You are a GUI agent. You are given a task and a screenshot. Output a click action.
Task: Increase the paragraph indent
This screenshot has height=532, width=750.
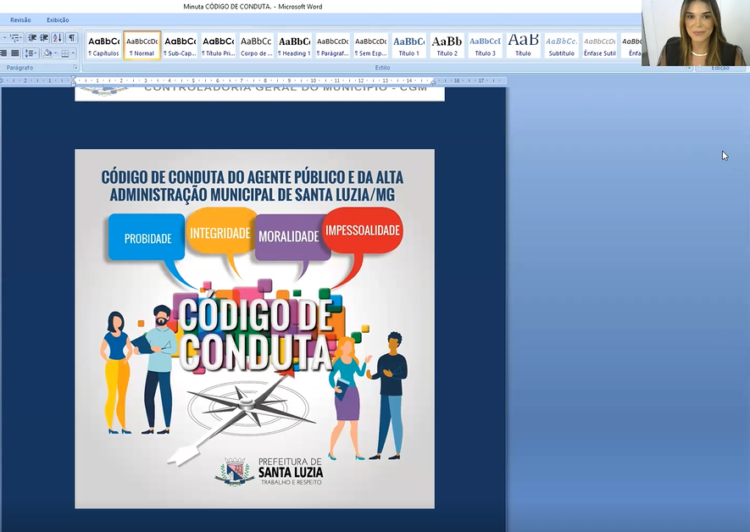point(44,38)
